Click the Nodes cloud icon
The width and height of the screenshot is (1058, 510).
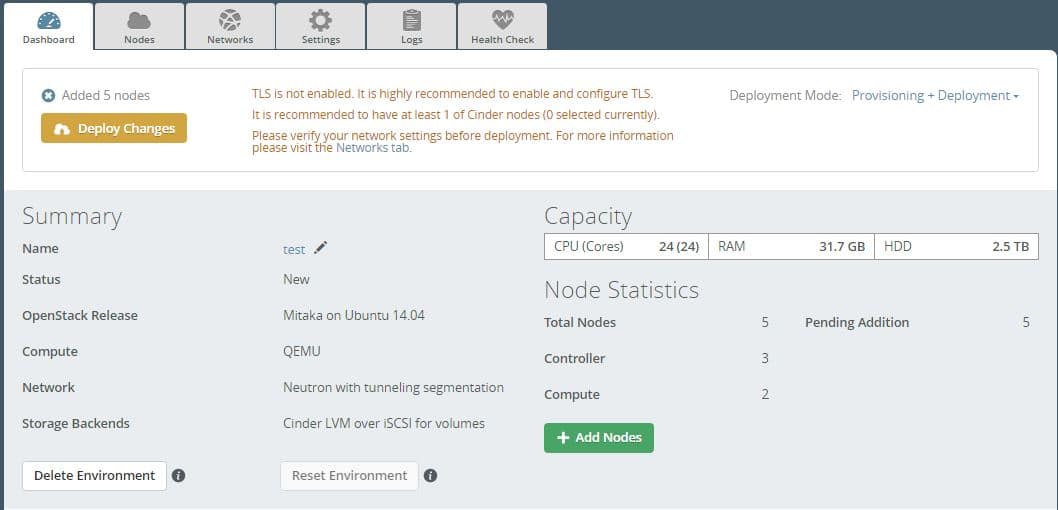139,19
